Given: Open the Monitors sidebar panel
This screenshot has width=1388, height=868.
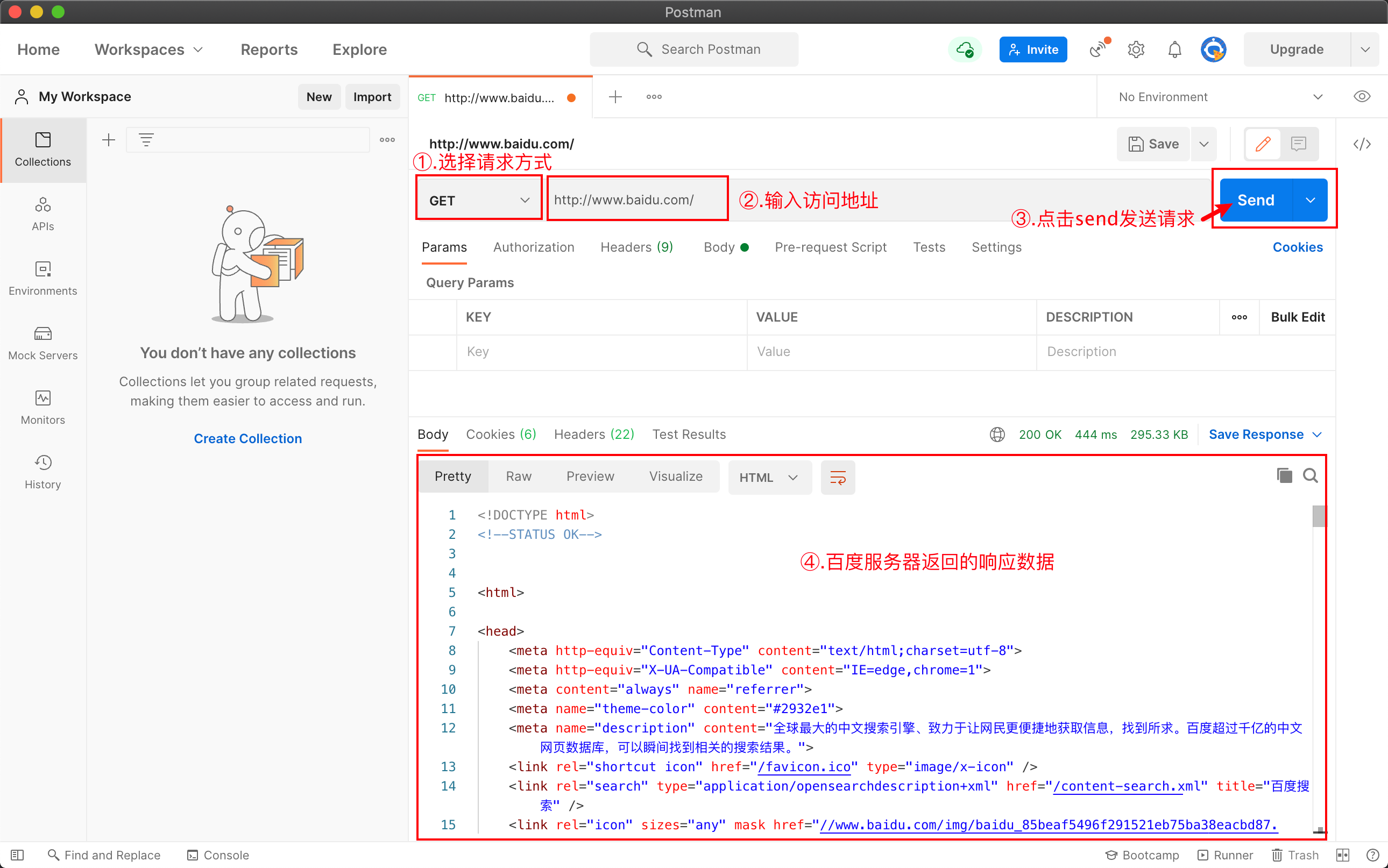Looking at the screenshot, I should tap(43, 408).
